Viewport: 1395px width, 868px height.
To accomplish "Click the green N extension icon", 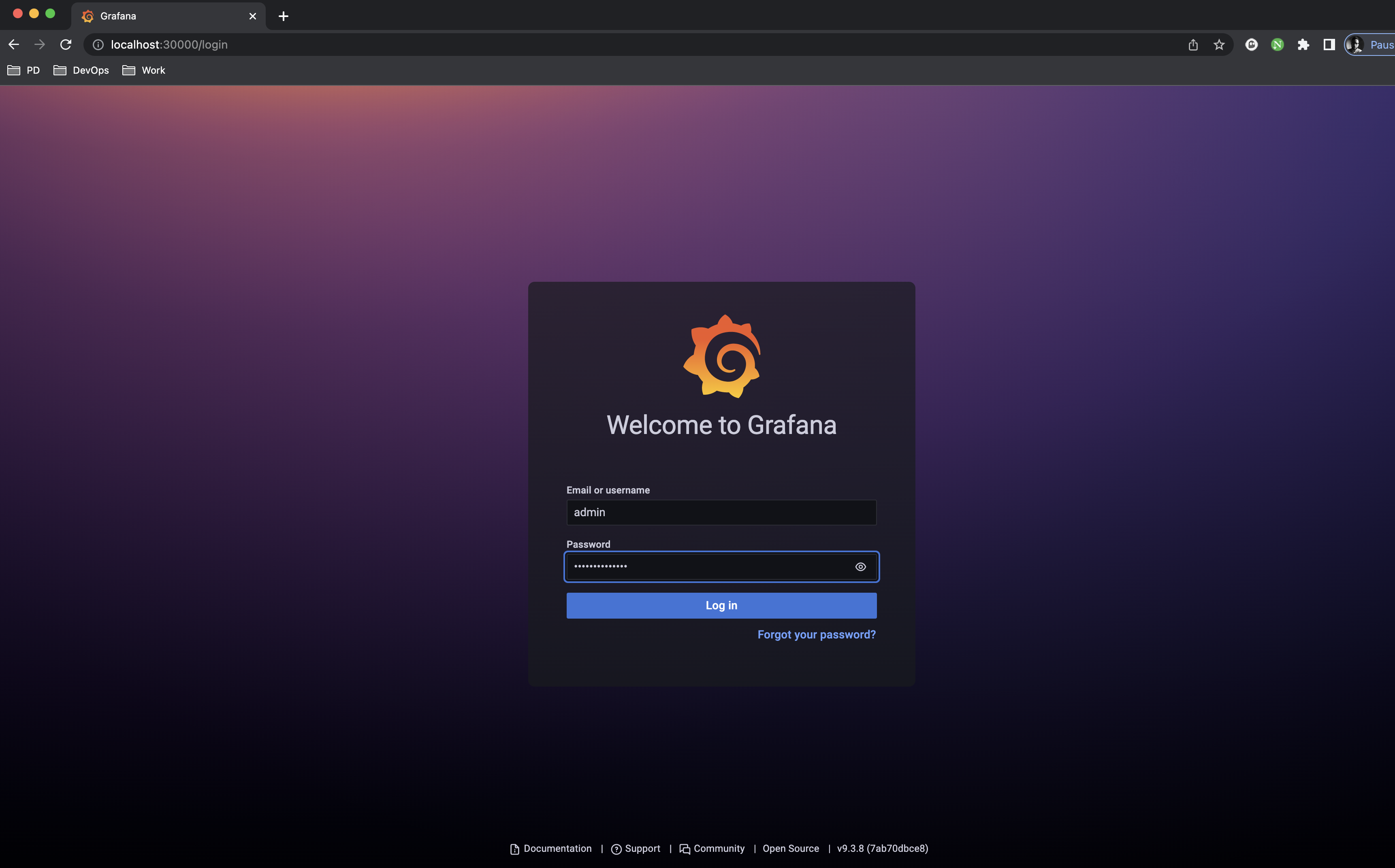I will pyautogui.click(x=1277, y=45).
